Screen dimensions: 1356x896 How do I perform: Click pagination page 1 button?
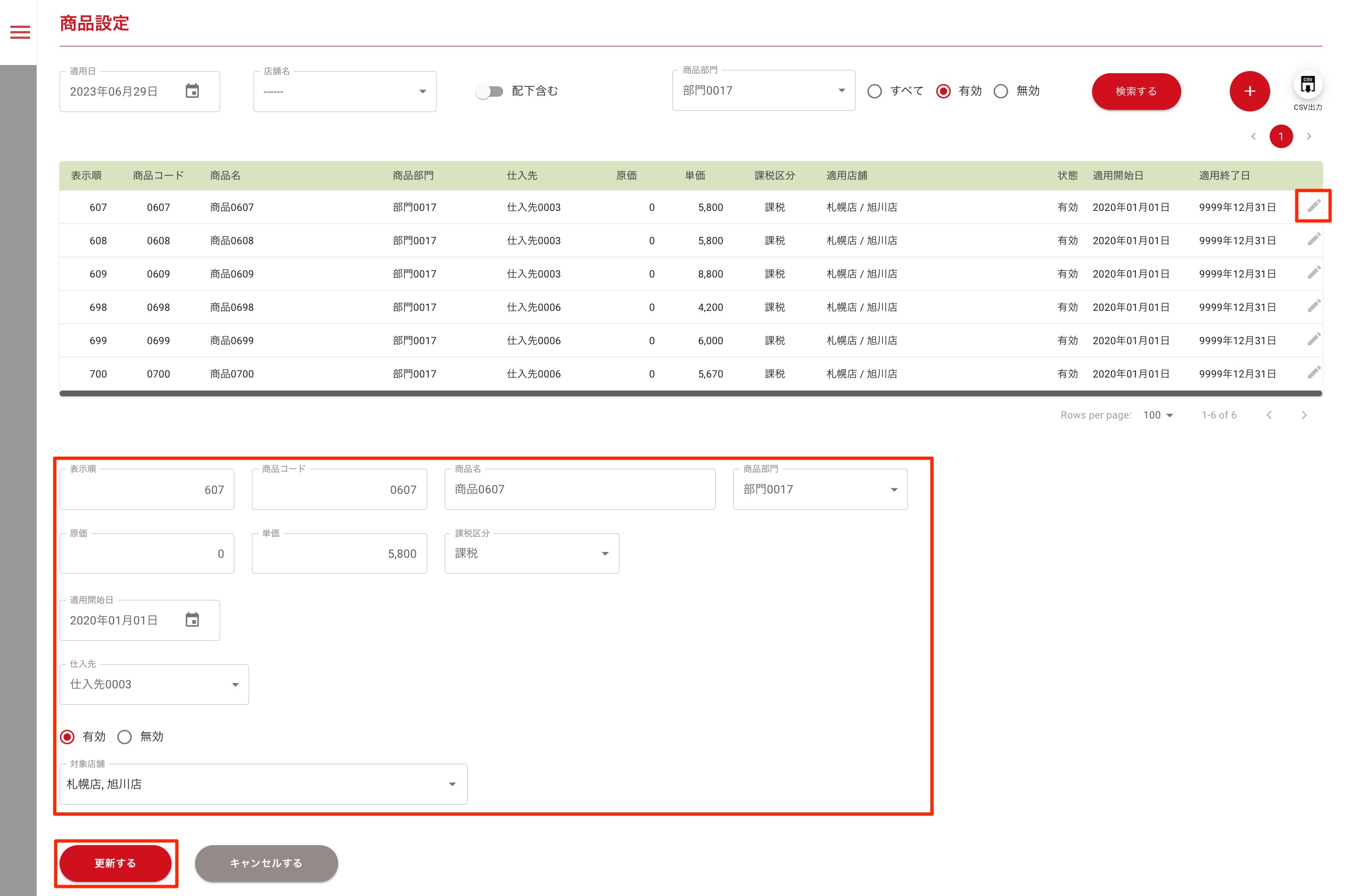pos(1281,137)
